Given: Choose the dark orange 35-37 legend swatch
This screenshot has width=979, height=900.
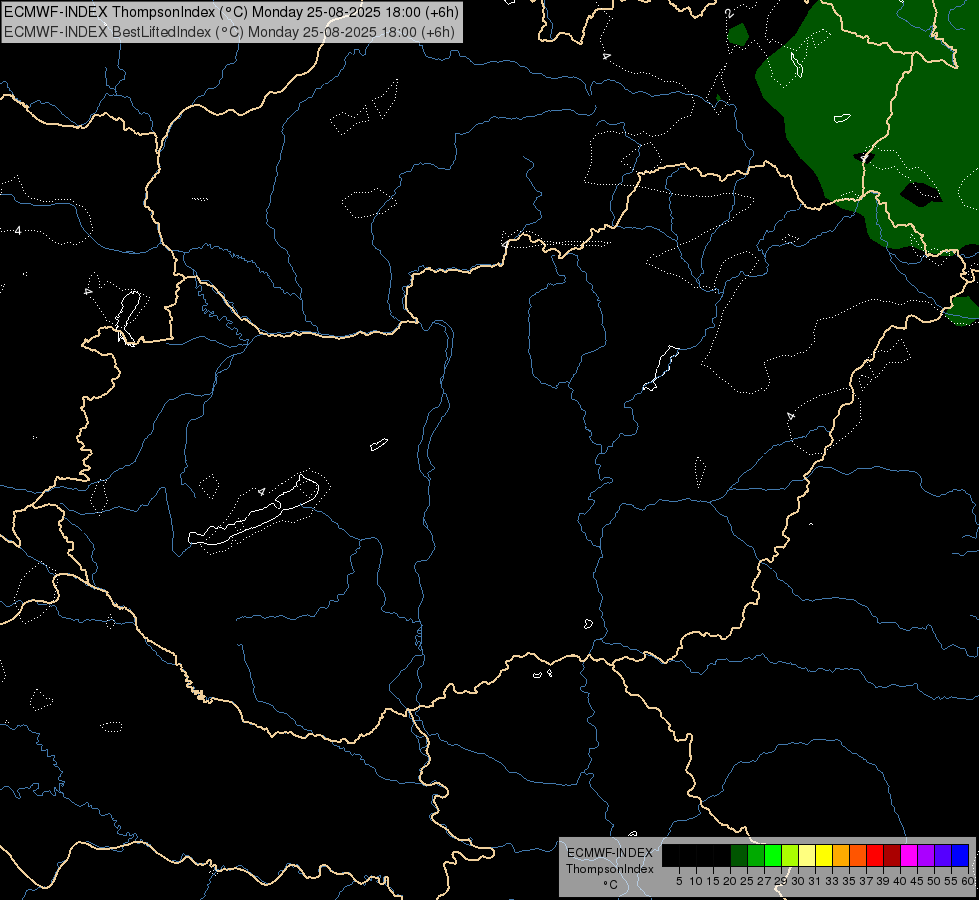Looking at the screenshot, I should pos(858,855).
